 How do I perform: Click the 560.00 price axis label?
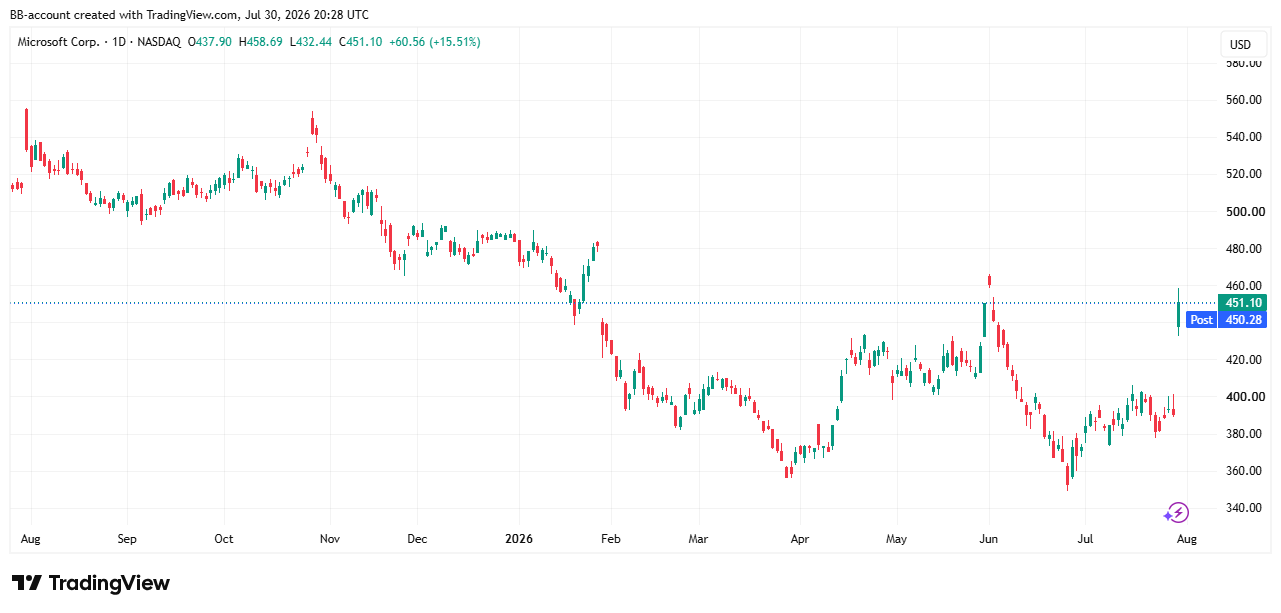coord(1243,100)
